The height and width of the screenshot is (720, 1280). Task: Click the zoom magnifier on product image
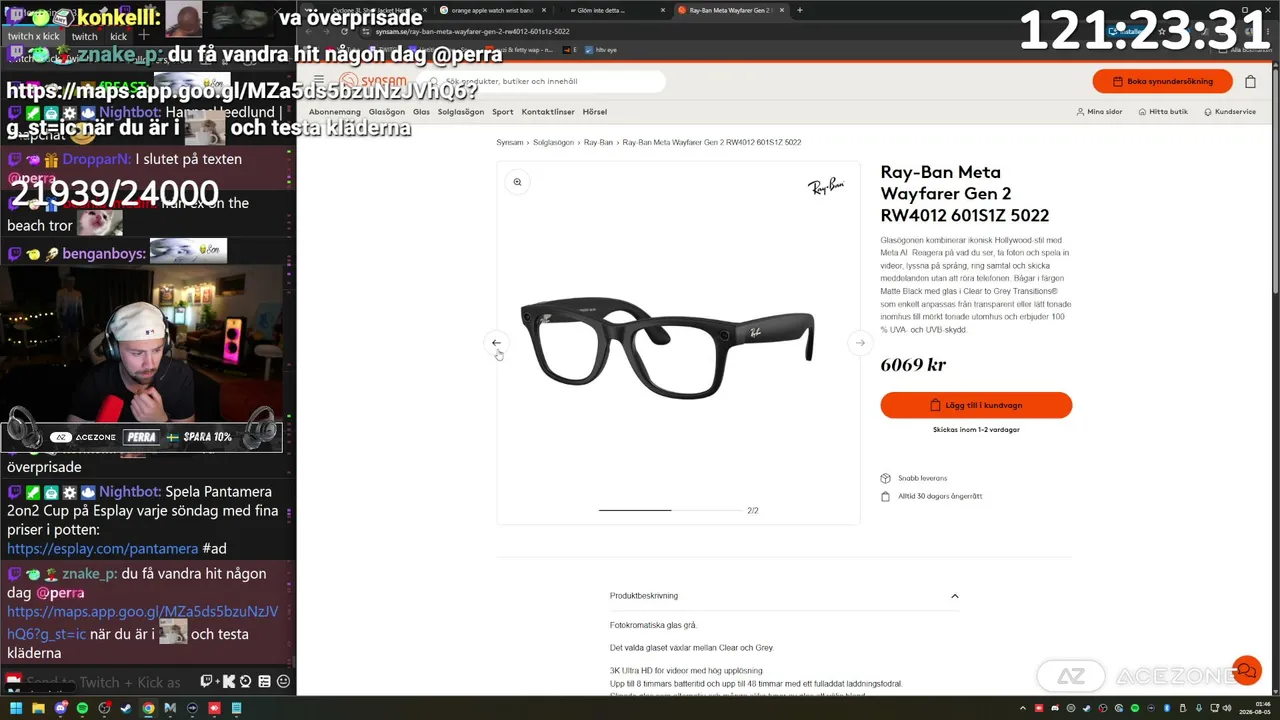[x=517, y=182]
